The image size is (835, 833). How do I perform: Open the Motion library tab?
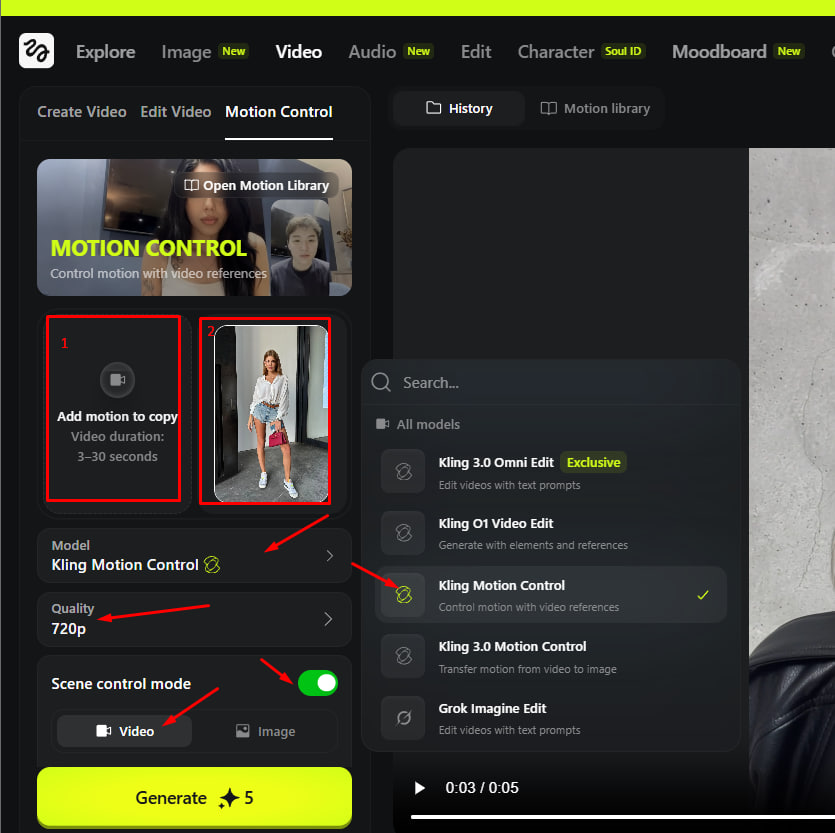pyautogui.click(x=595, y=109)
